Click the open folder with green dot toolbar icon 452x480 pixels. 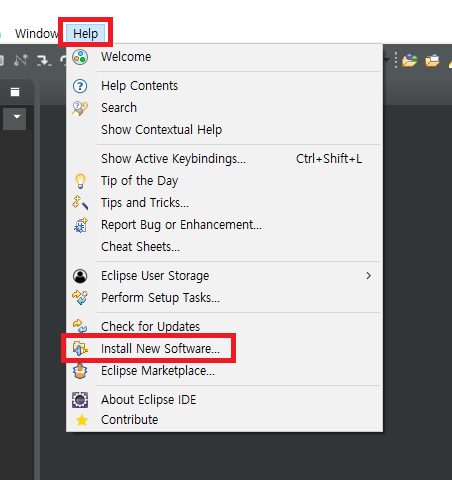(x=410, y=61)
